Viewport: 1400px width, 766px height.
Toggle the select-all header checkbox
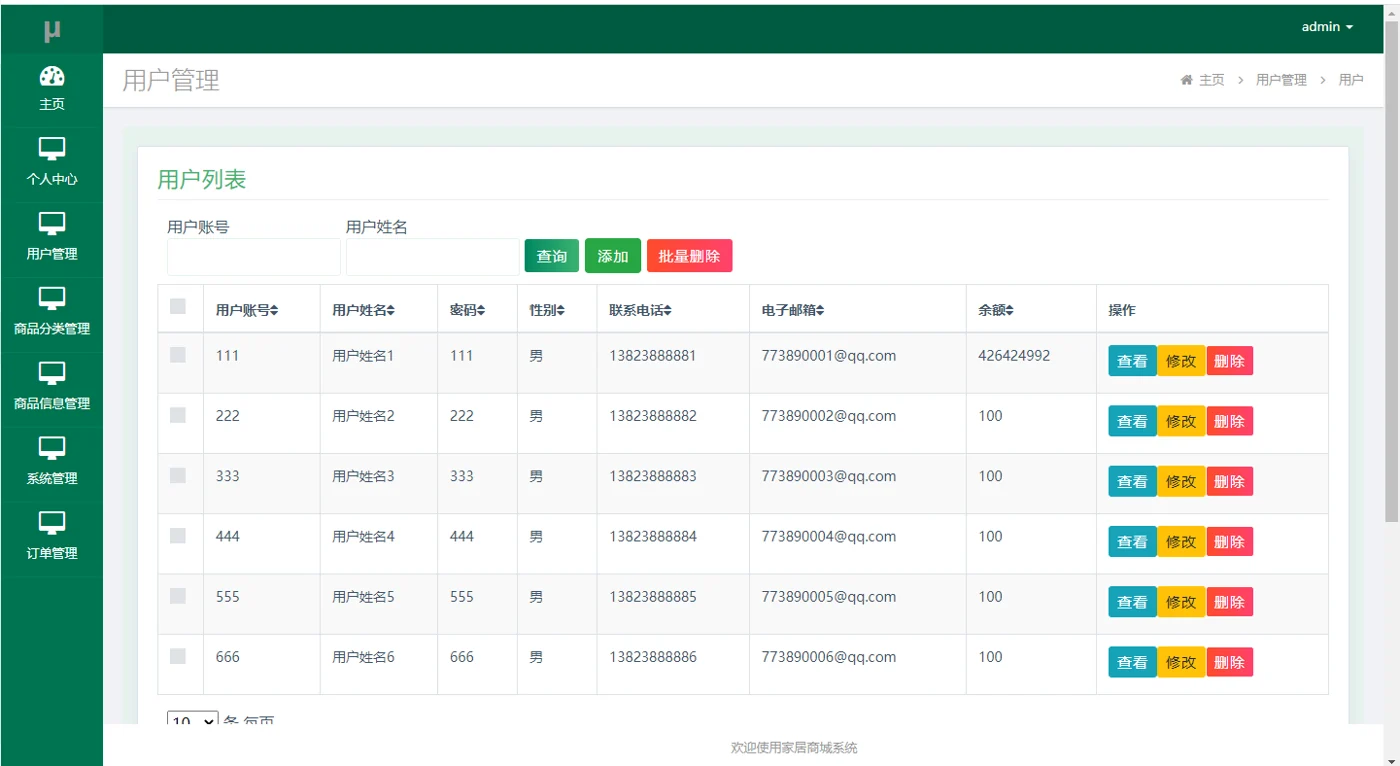(x=178, y=306)
